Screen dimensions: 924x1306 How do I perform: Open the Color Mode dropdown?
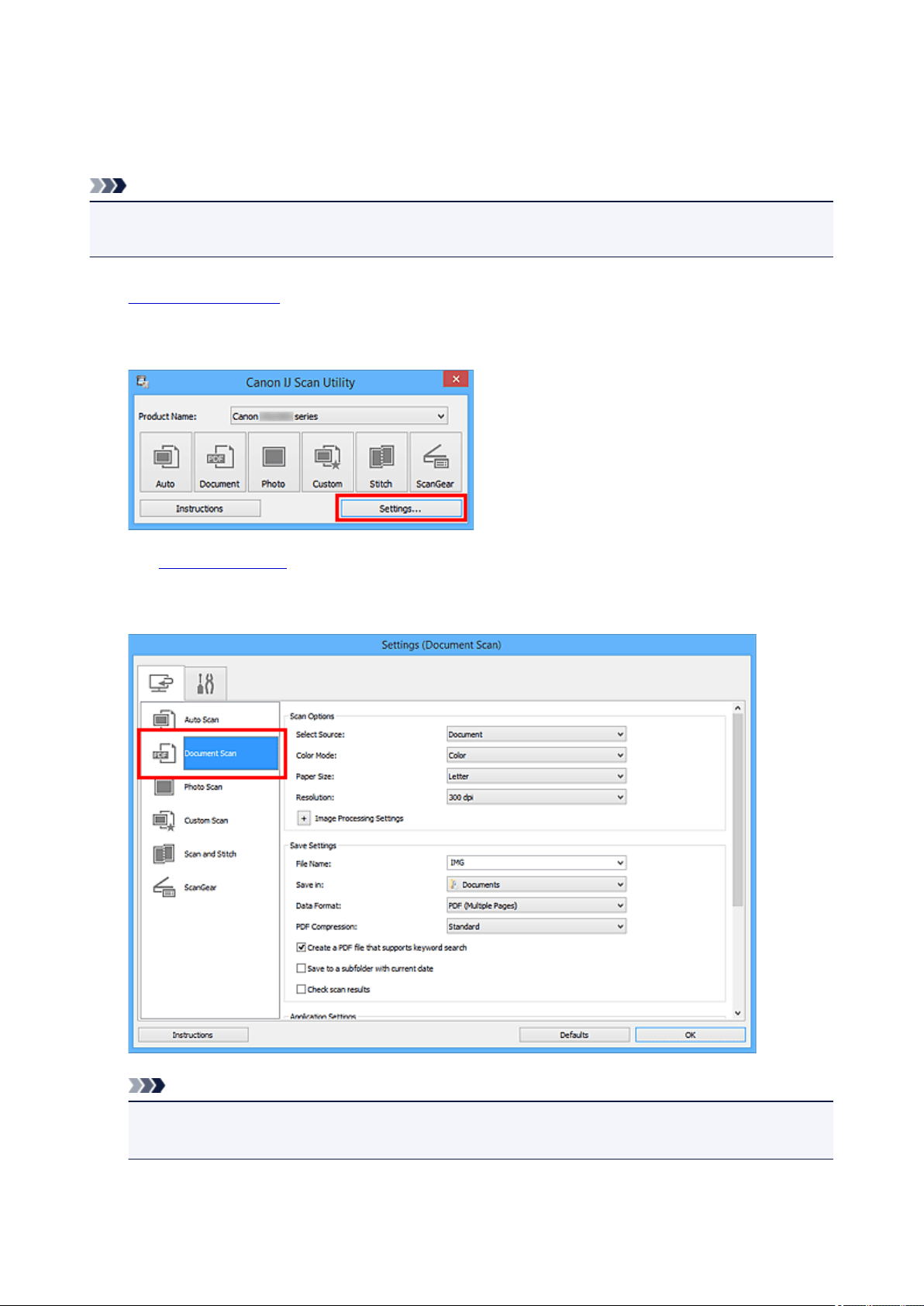click(536, 755)
